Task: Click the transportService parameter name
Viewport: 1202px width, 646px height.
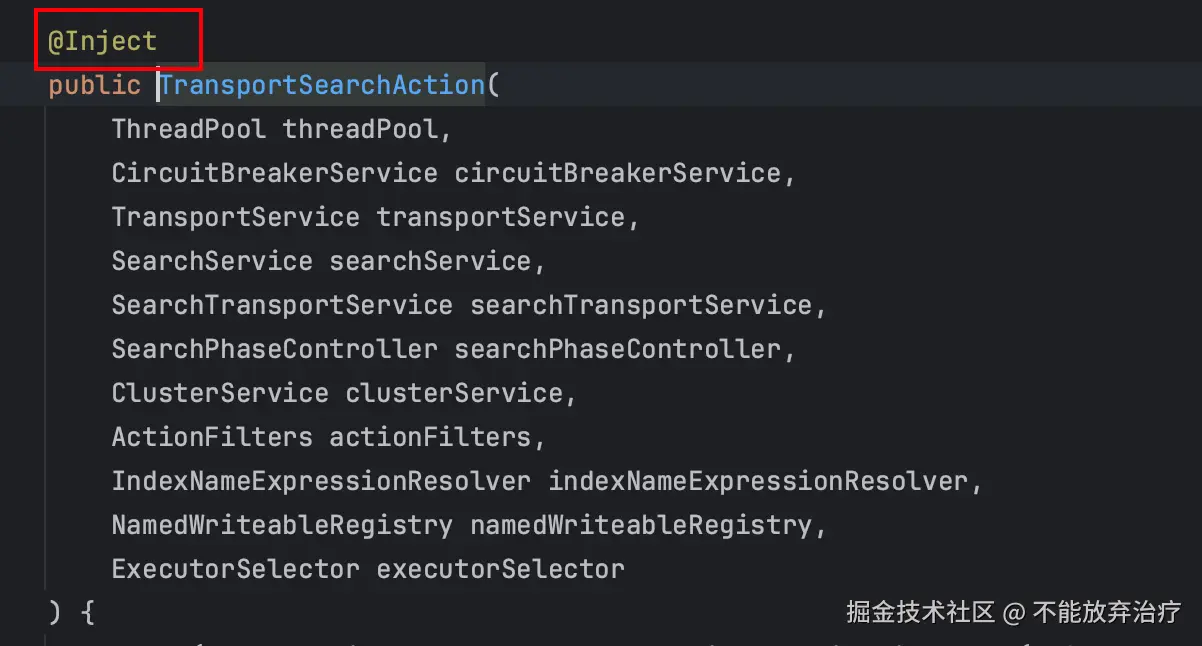Action: point(500,217)
